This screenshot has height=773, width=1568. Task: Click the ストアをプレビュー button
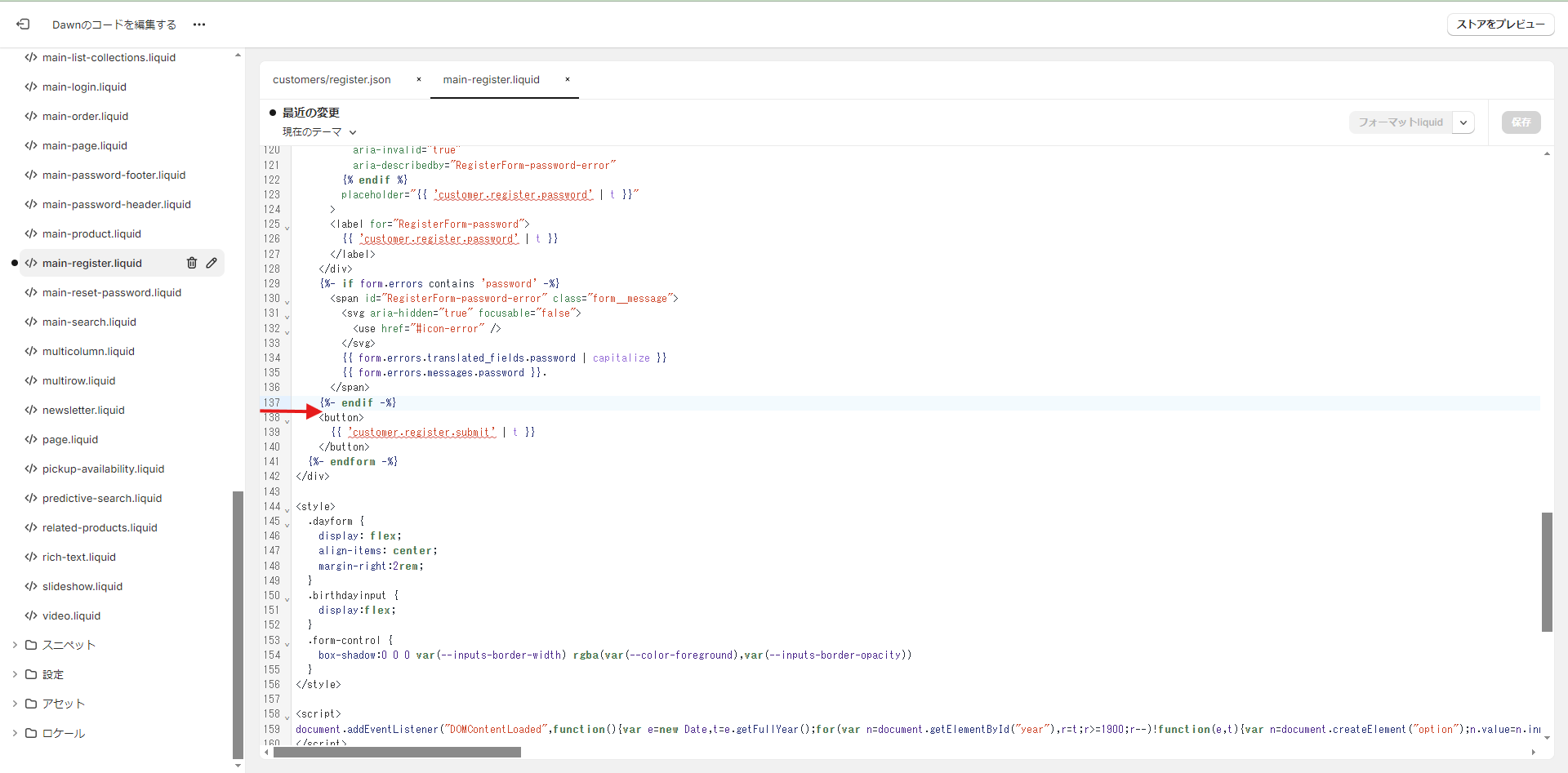click(x=1501, y=24)
